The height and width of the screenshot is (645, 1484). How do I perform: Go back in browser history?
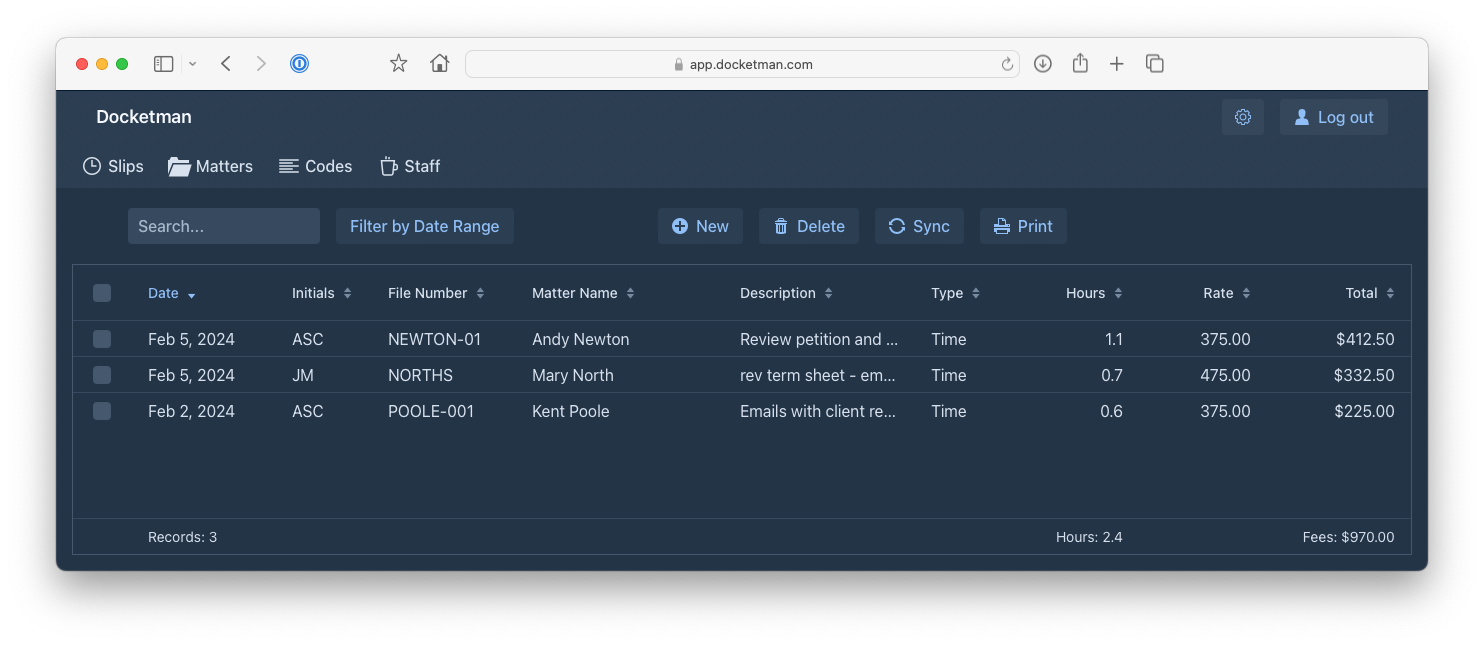click(x=226, y=64)
